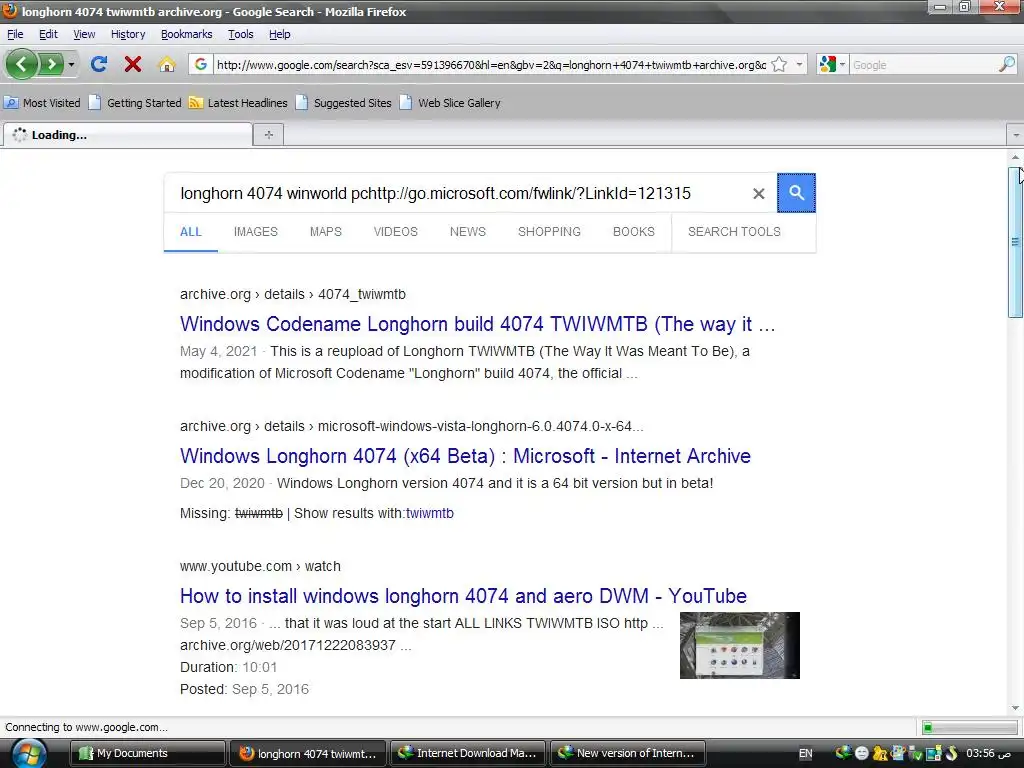The height and width of the screenshot is (768, 1024).
Task: Open the File menu
Action: [x=15, y=34]
